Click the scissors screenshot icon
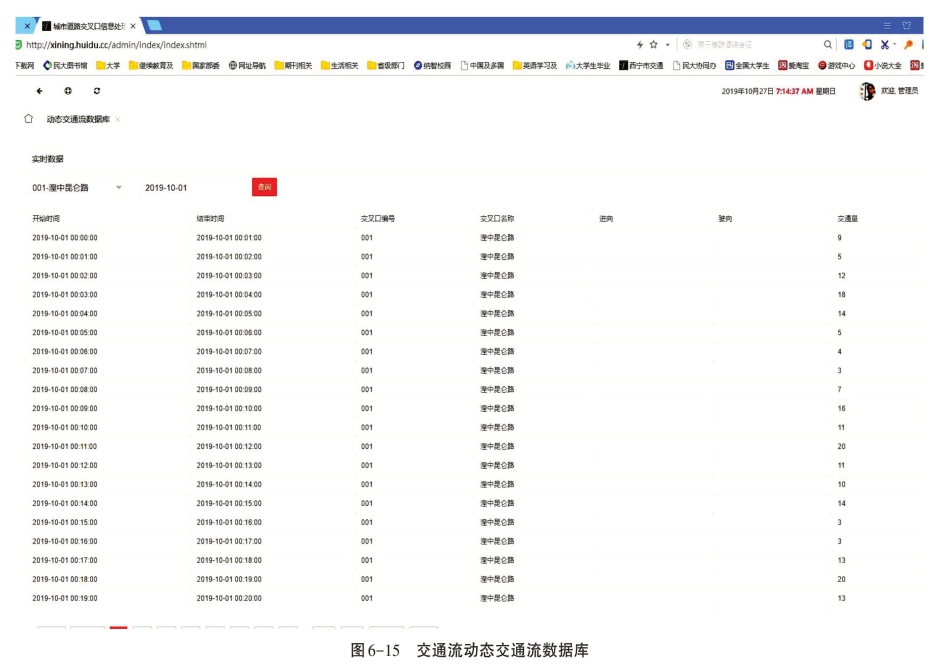934x670 pixels. coord(885,45)
